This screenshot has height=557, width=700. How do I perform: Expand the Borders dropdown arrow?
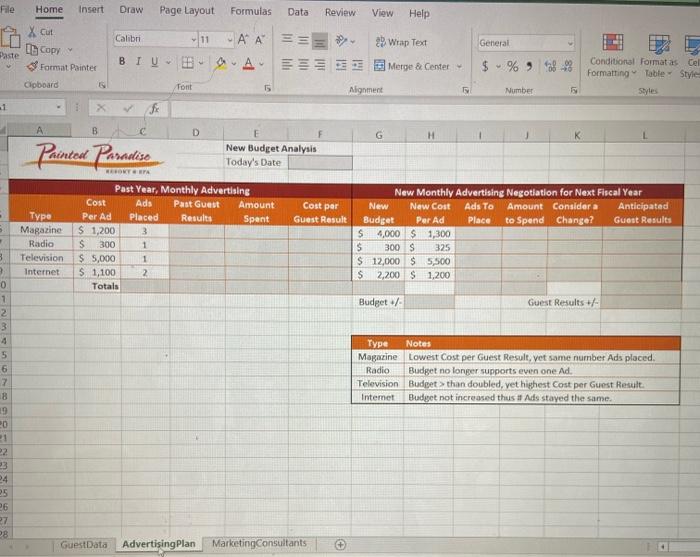pyautogui.click(x=201, y=62)
